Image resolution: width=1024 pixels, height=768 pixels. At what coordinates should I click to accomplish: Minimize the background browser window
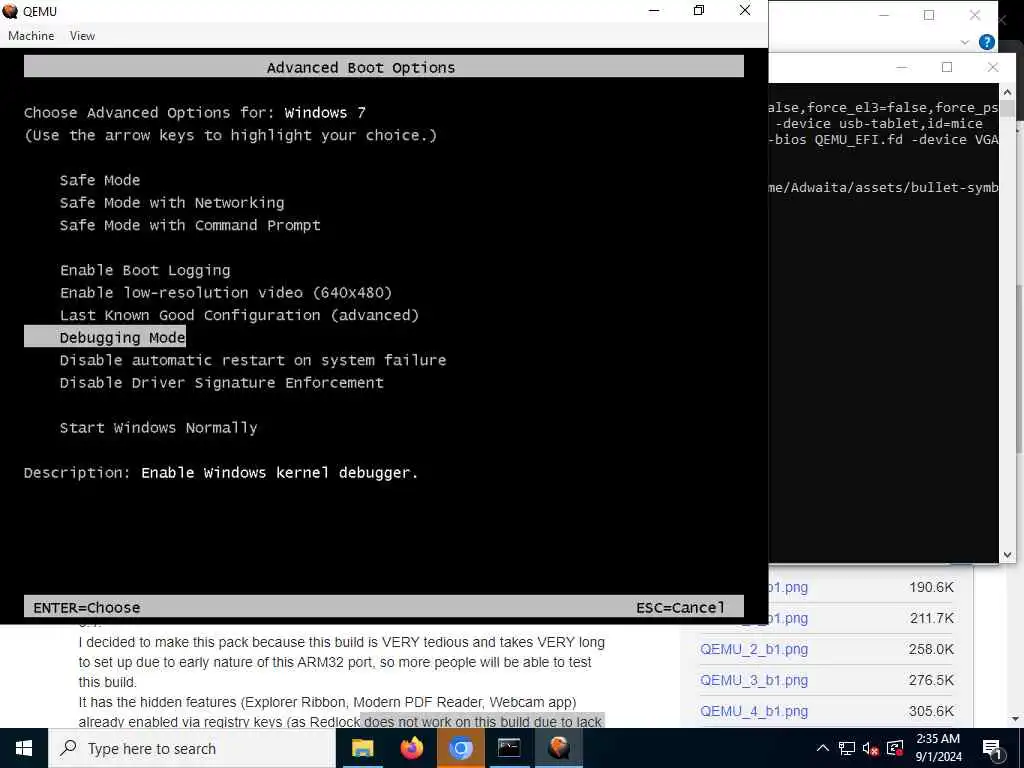pos(884,15)
